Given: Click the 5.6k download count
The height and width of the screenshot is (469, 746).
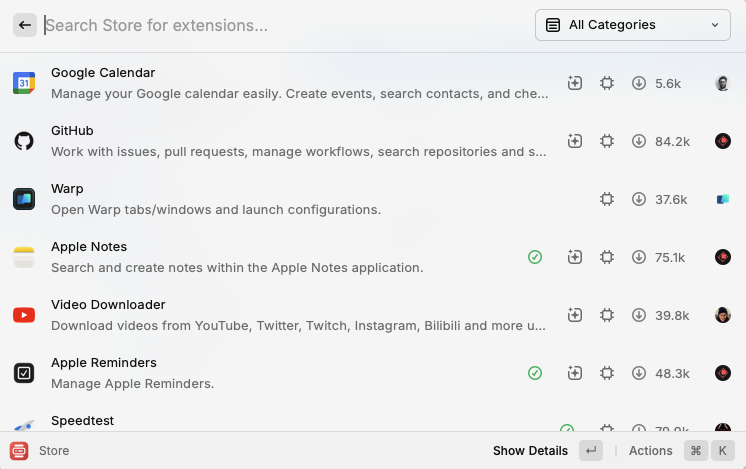Looking at the screenshot, I should (668, 84).
